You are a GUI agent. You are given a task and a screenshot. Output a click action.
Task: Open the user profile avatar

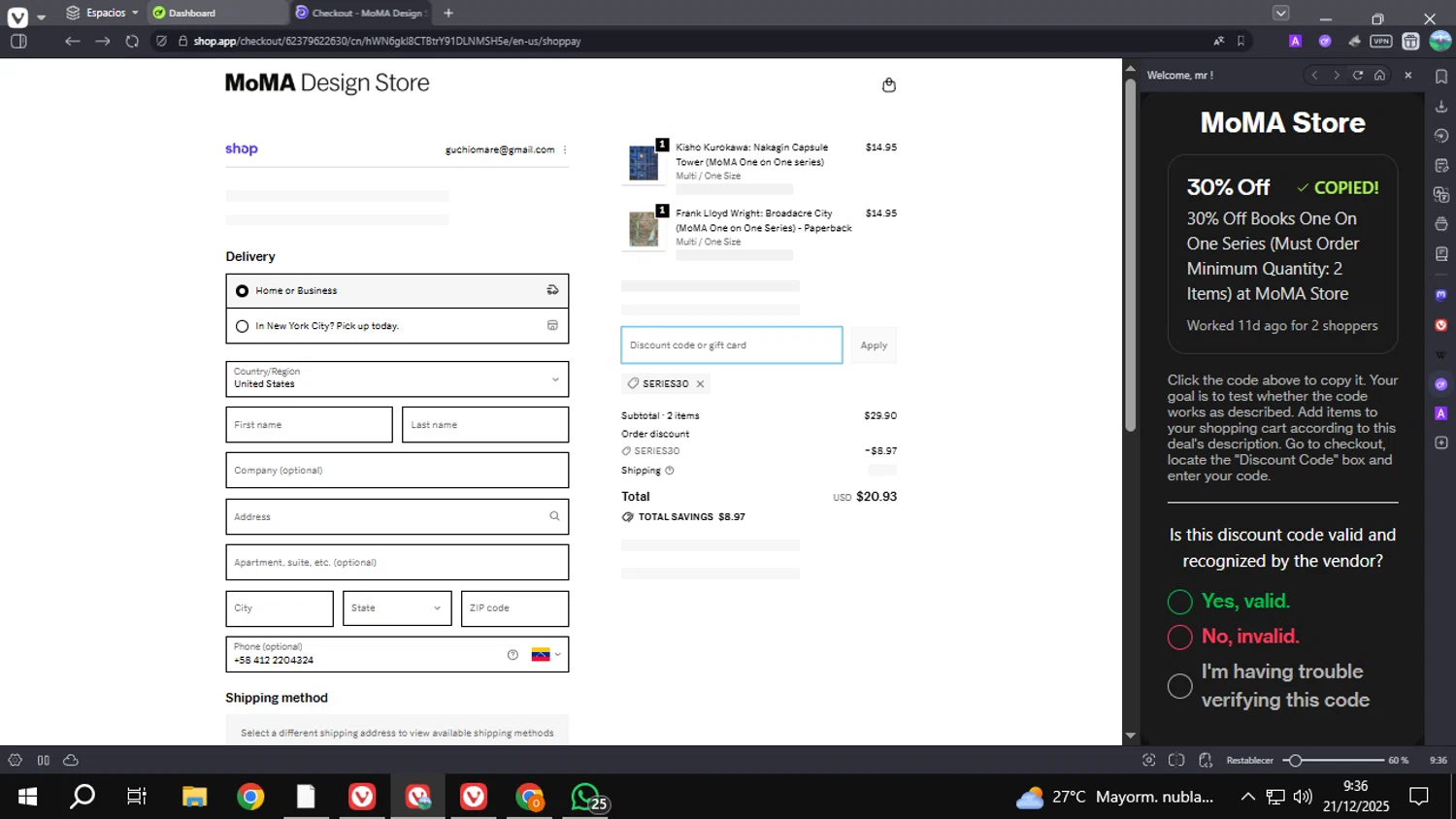[x=1440, y=40]
